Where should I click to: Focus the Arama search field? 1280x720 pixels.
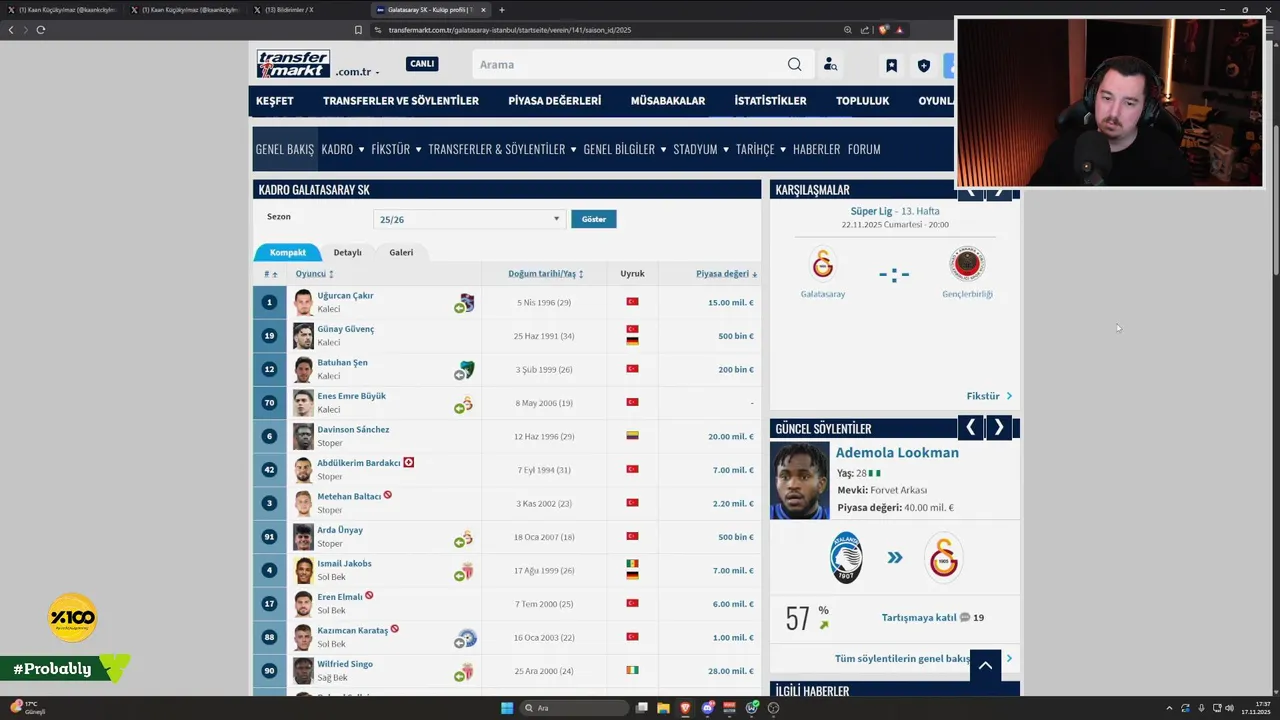pos(628,64)
